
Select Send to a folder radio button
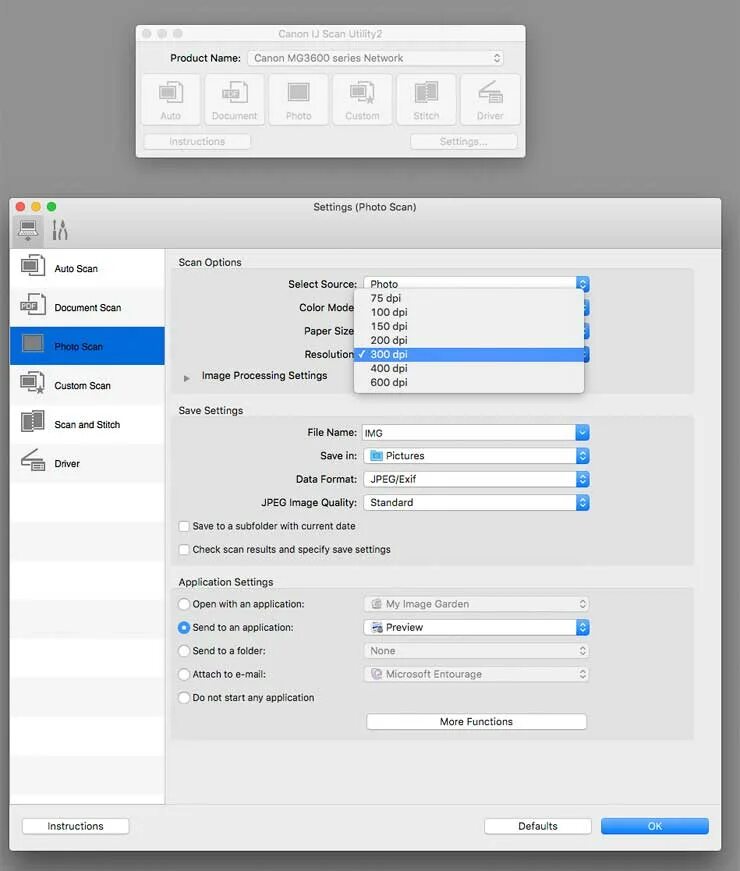pos(183,650)
